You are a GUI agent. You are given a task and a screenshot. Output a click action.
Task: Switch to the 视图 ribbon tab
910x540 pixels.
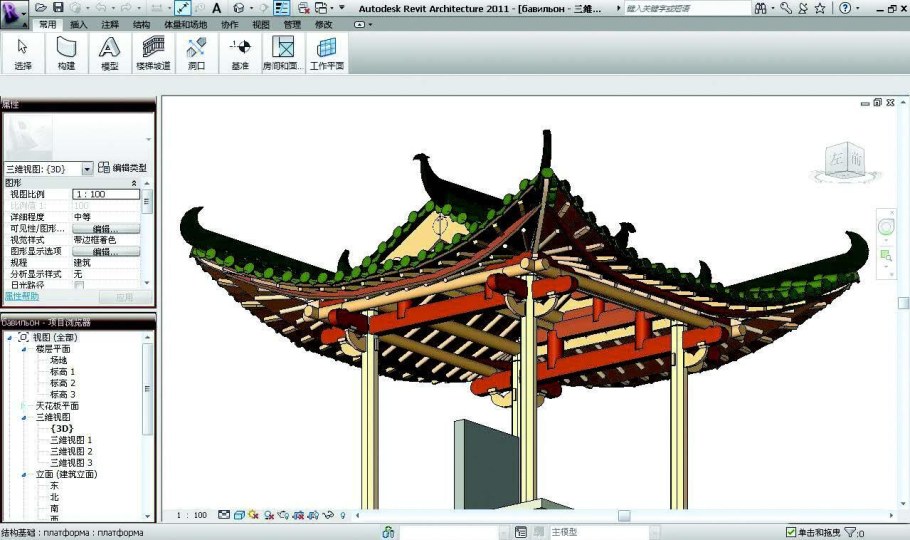pos(261,23)
